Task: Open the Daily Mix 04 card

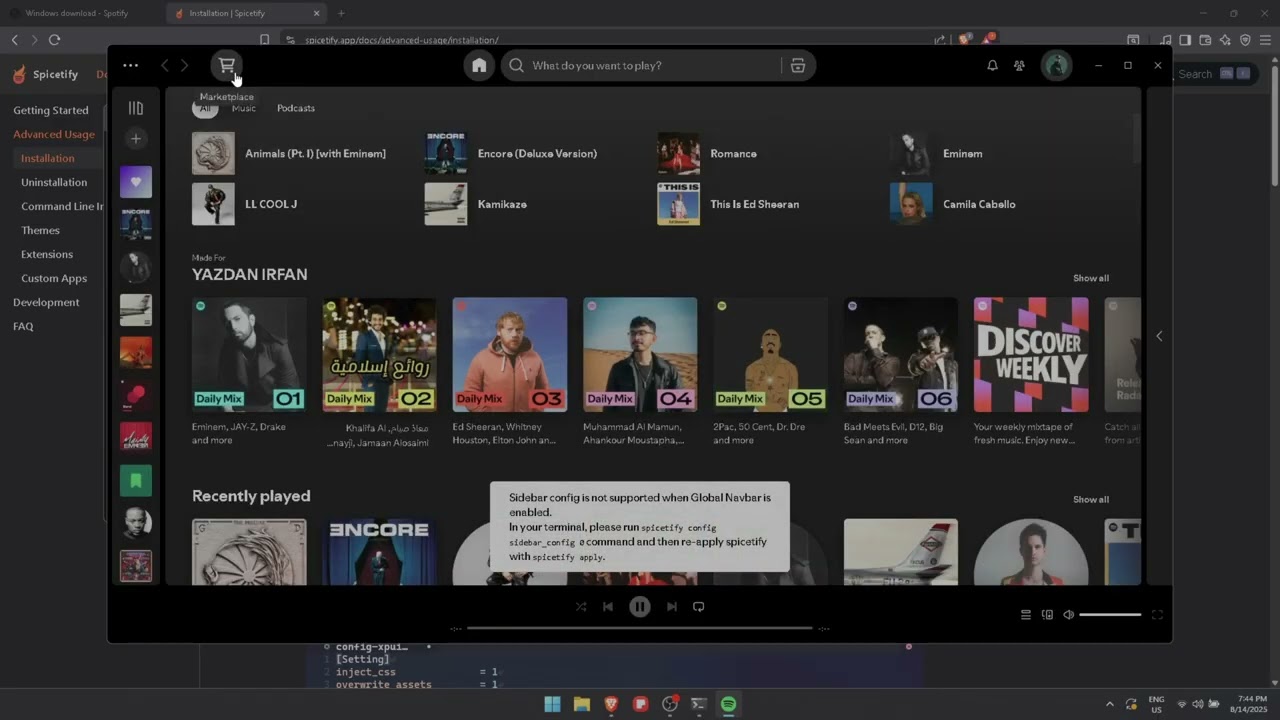Action: point(640,372)
